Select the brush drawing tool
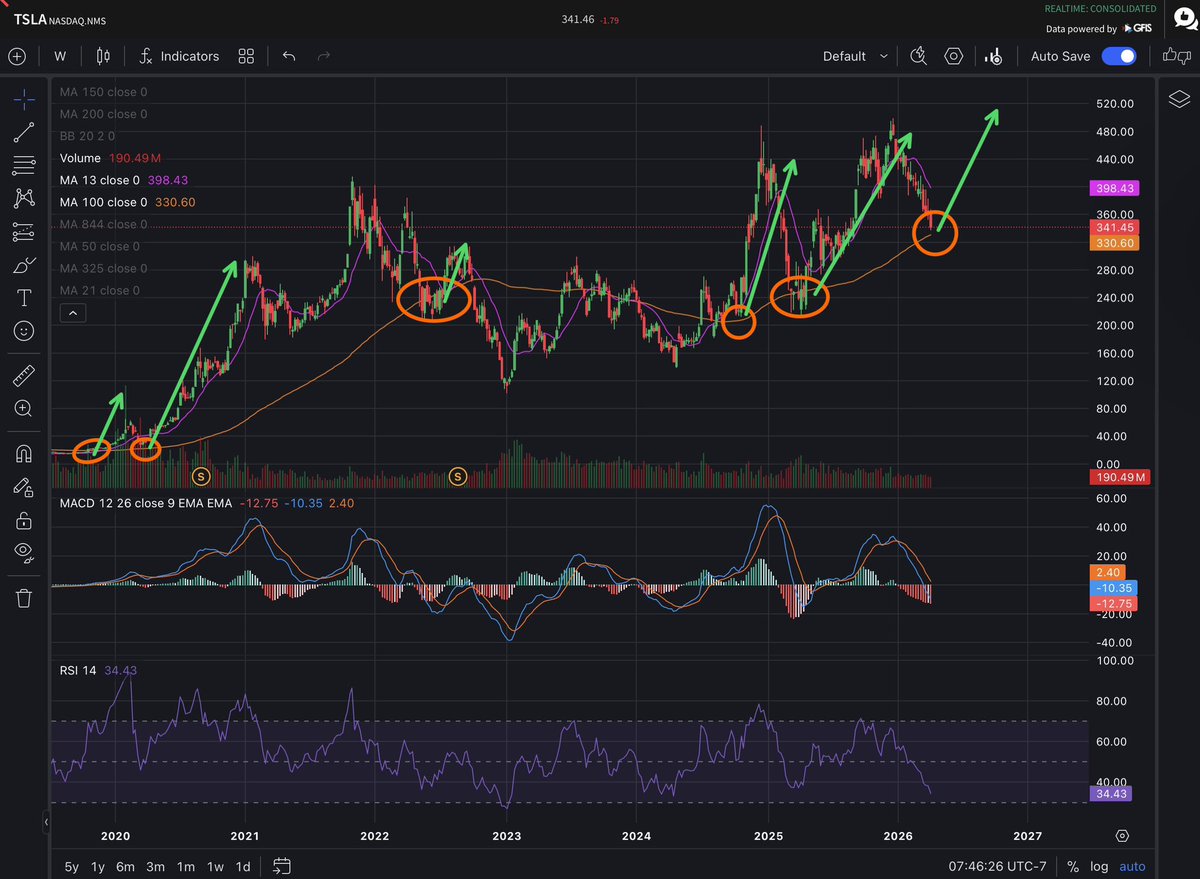The height and width of the screenshot is (879, 1200). click(x=25, y=265)
